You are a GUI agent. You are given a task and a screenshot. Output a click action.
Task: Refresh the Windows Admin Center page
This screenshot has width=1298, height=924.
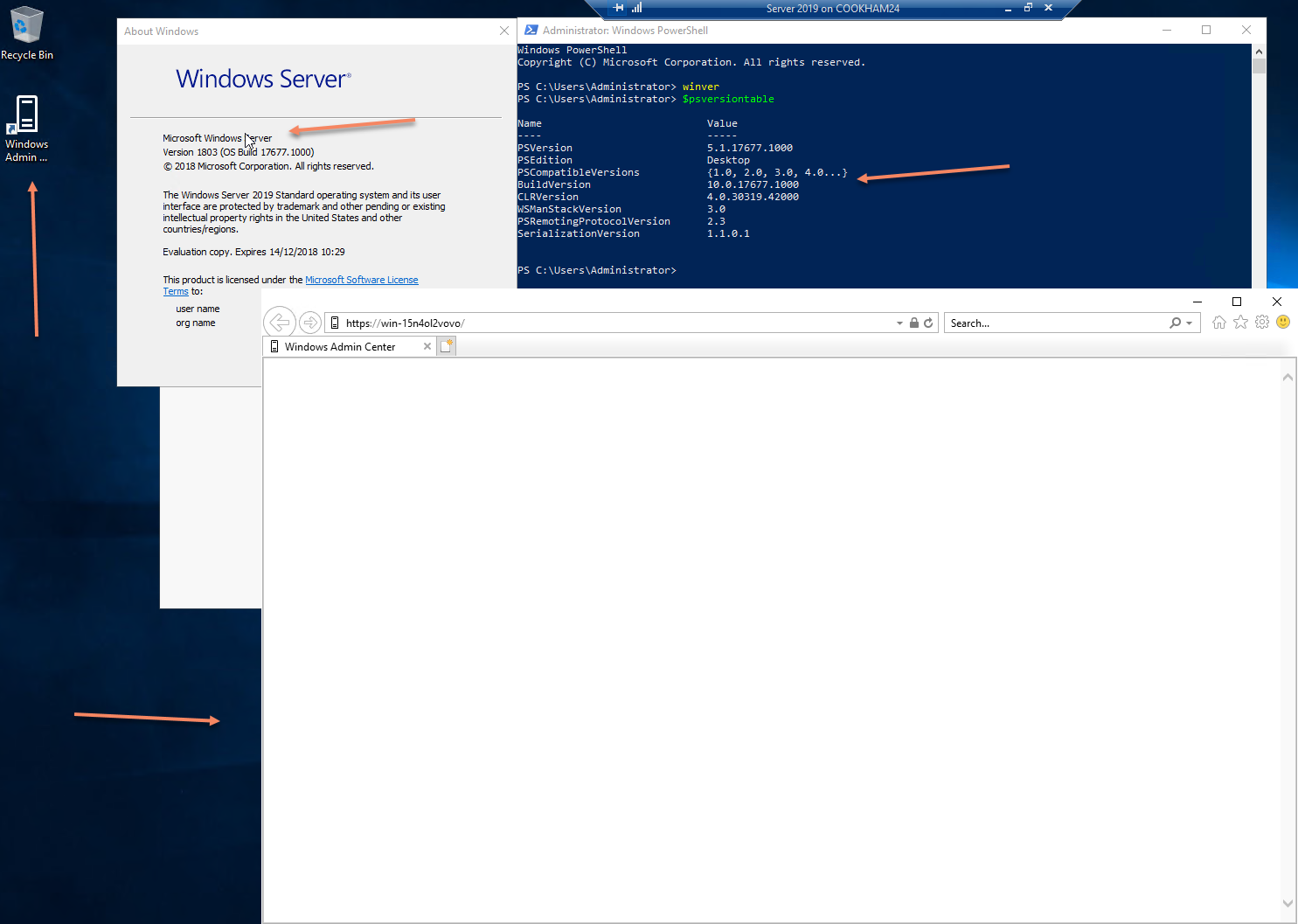pyautogui.click(x=927, y=322)
